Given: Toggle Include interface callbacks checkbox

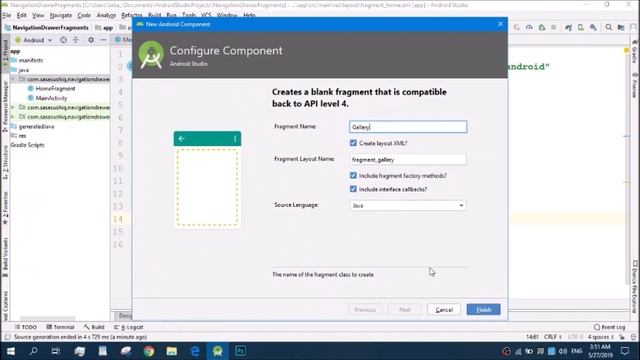Looking at the screenshot, I should pyautogui.click(x=353, y=189).
